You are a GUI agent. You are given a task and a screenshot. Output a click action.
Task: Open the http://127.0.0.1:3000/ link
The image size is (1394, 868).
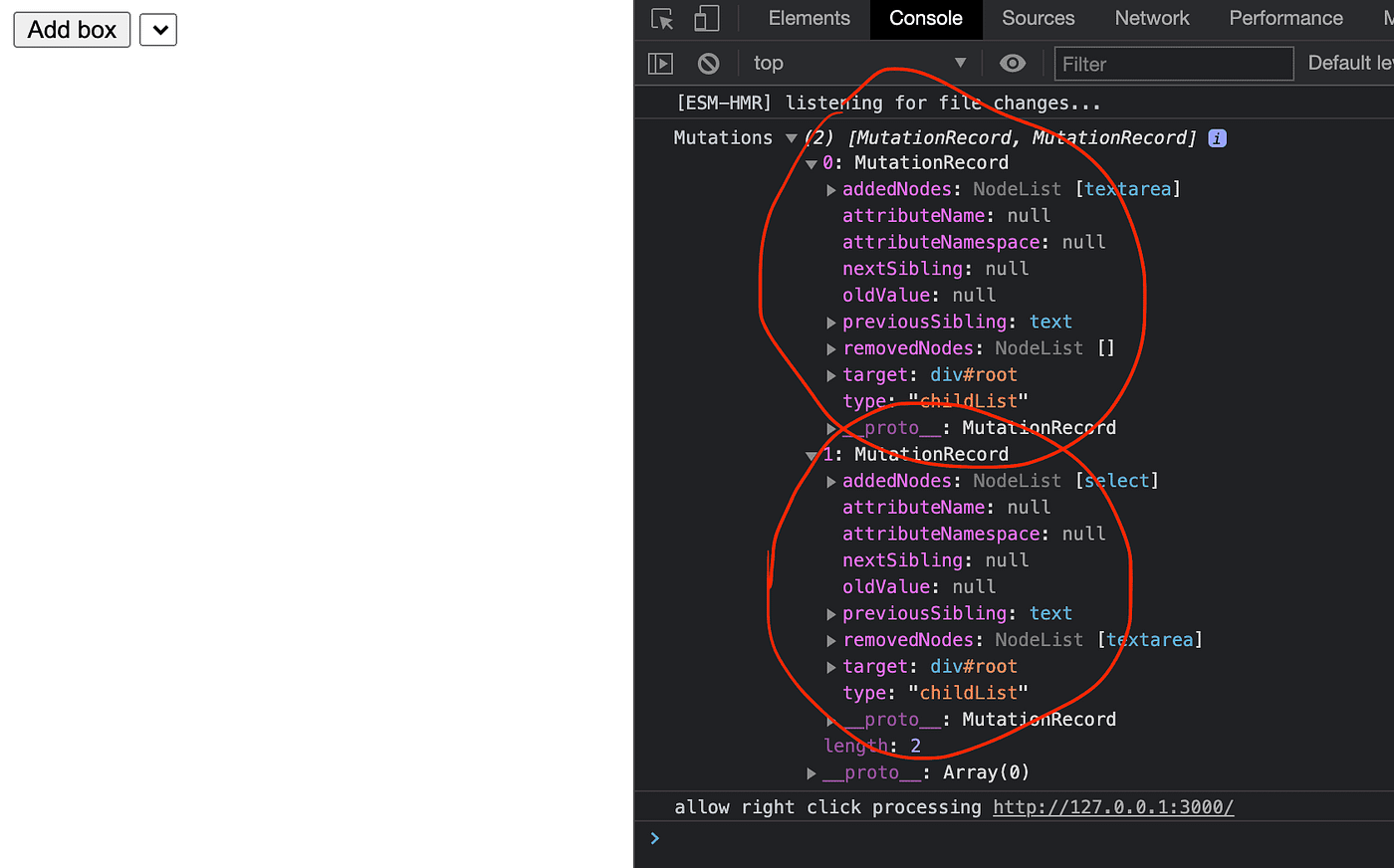[x=1113, y=807]
